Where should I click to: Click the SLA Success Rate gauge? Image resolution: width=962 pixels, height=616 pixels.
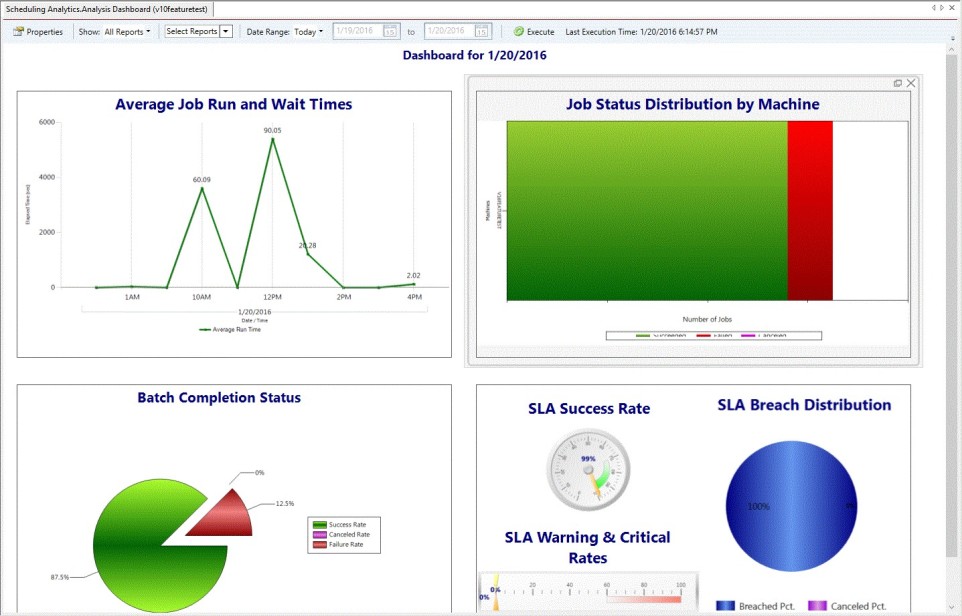(x=588, y=469)
